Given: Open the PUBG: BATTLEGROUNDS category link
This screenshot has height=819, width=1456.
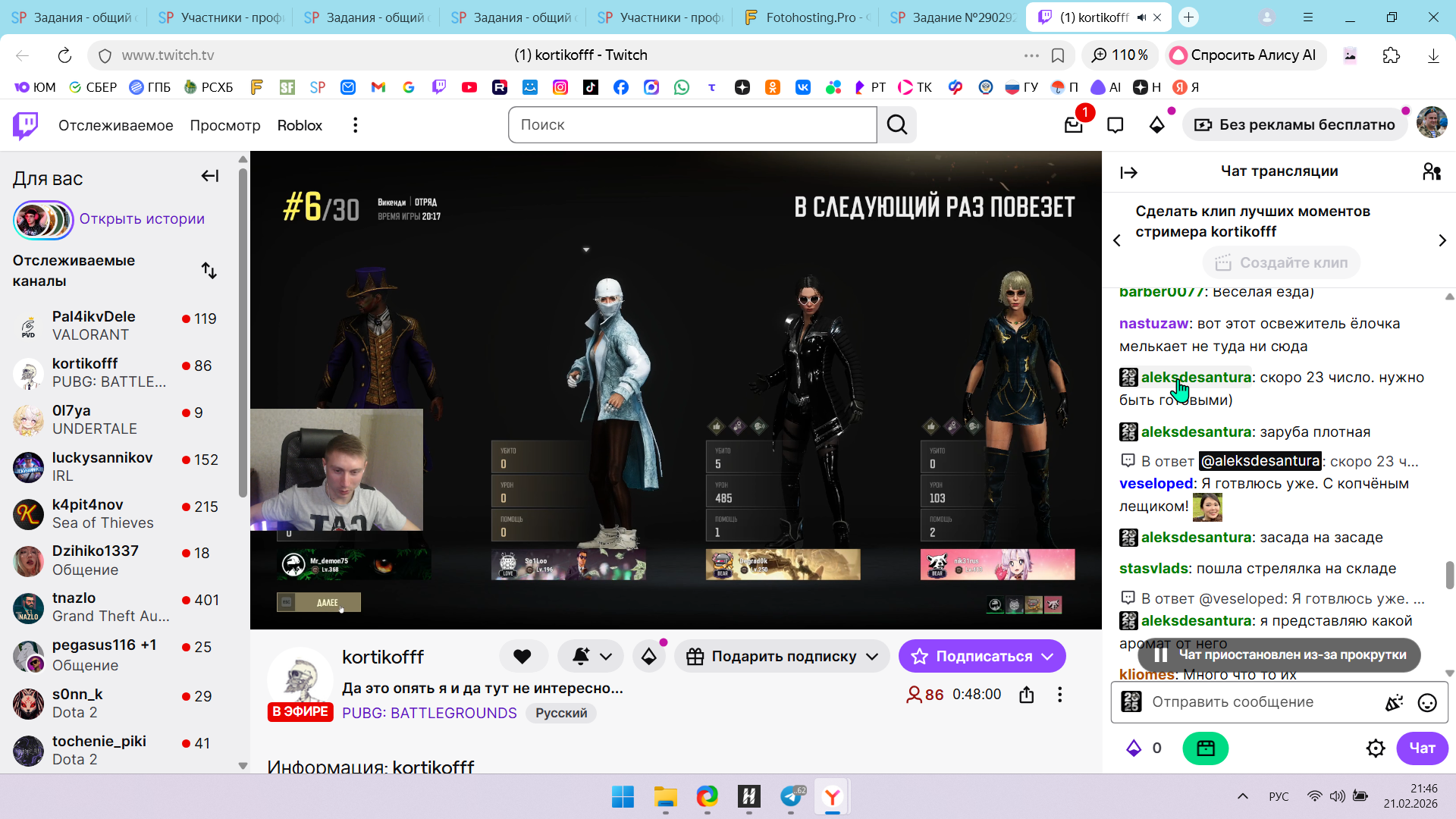Looking at the screenshot, I should tap(429, 713).
